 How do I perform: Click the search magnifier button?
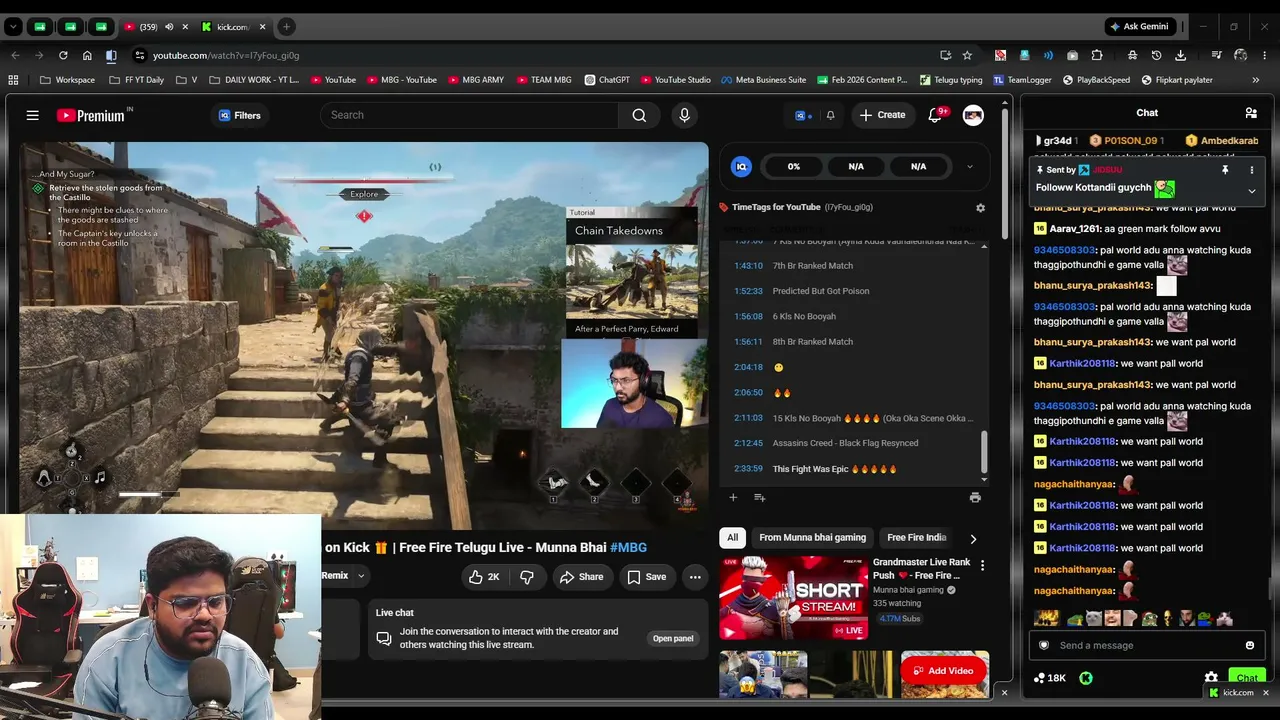639,115
